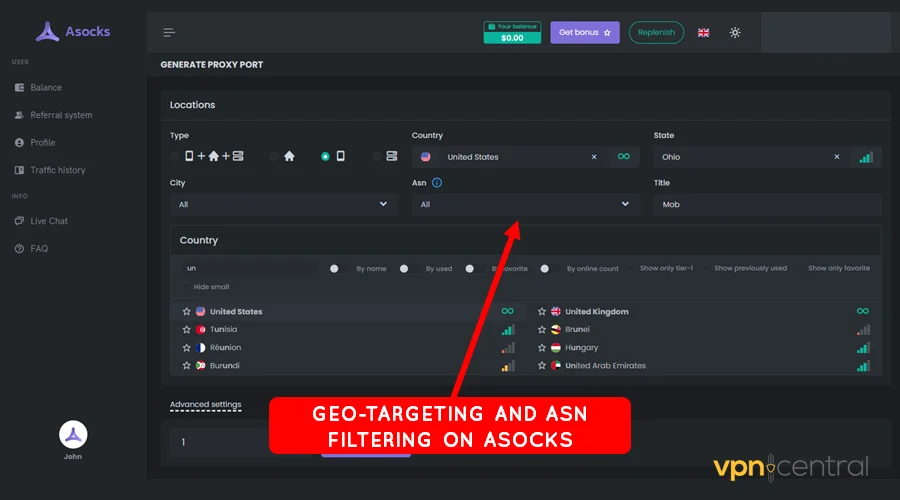
Task: Click the Hungary signal strength icon
Action: pos(863,348)
